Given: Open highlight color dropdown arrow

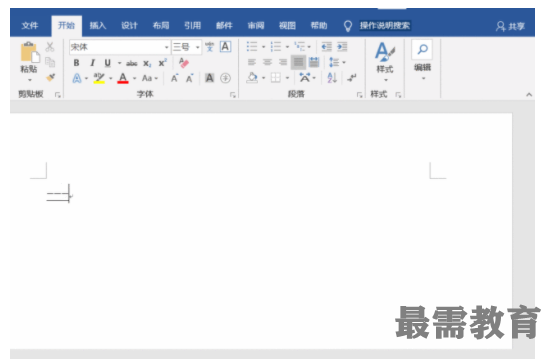Looking at the screenshot, I should [111, 78].
